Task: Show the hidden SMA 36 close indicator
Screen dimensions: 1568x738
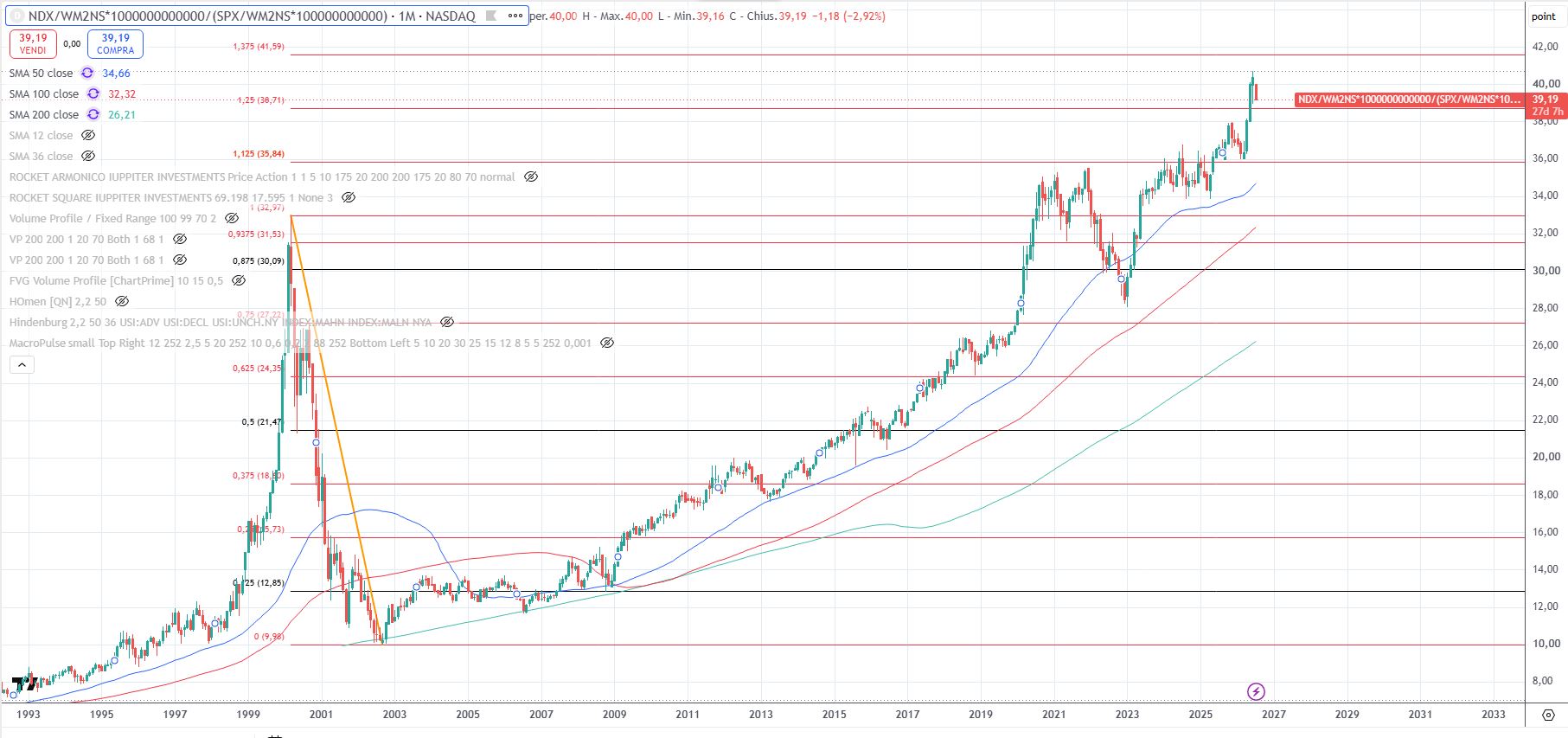Action: pos(88,157)
